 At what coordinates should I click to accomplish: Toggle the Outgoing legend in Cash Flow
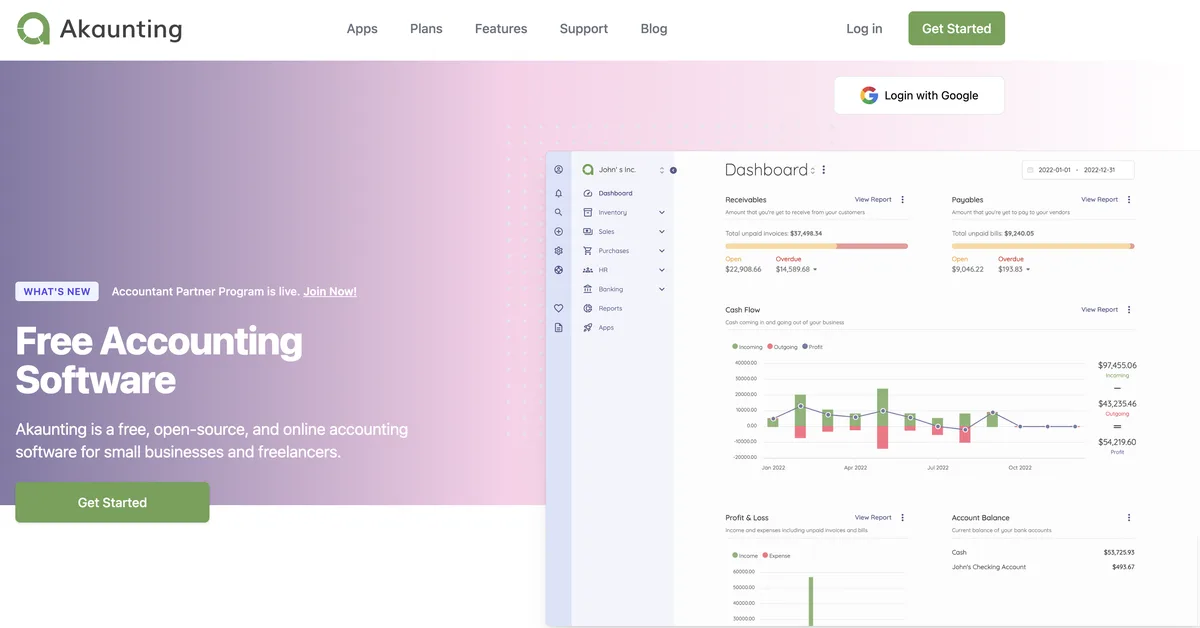(x=782, y=347)
